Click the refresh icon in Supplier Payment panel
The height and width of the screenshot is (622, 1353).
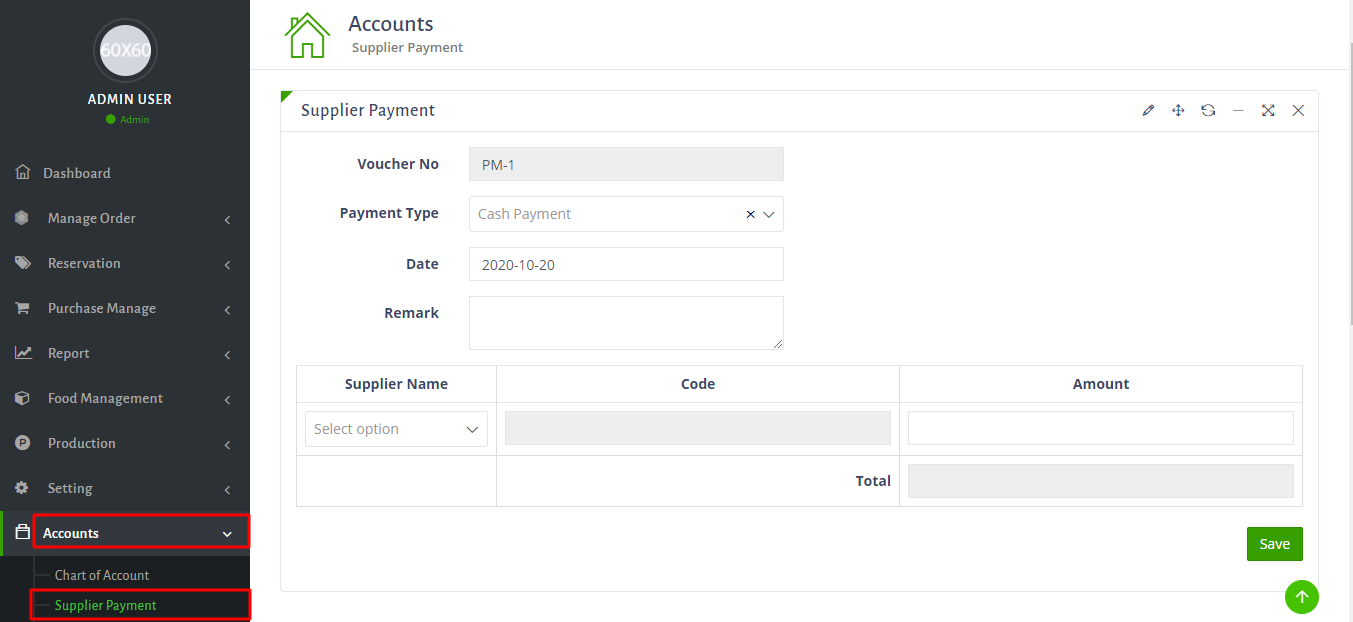pyautogui.click(x=1208, y=111)
